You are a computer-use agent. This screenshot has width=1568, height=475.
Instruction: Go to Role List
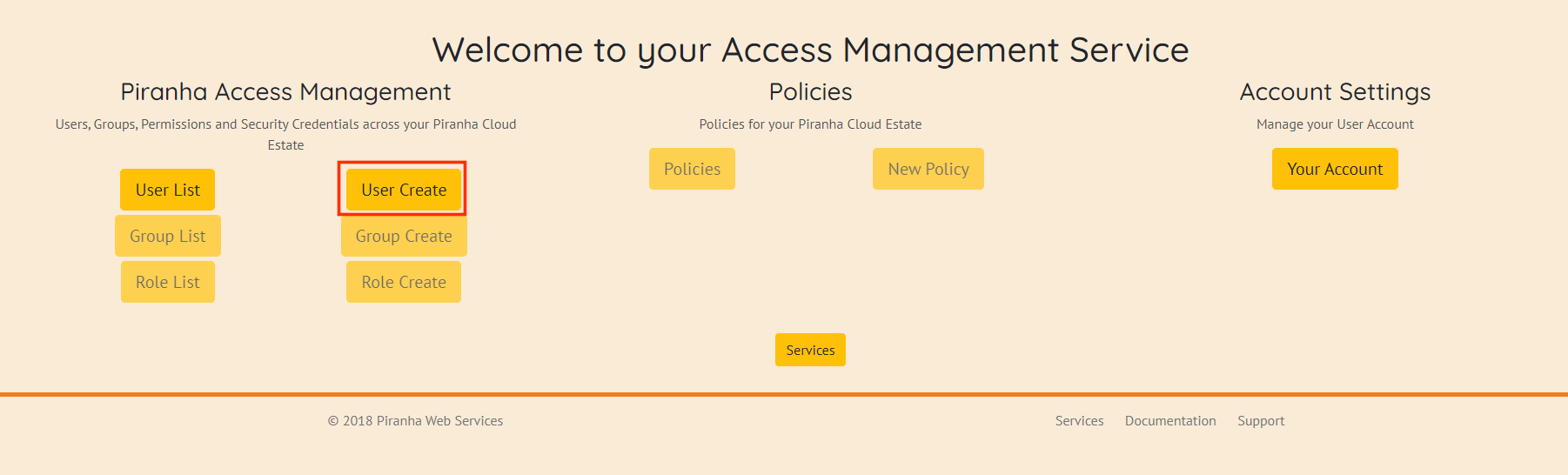[167, 282]
